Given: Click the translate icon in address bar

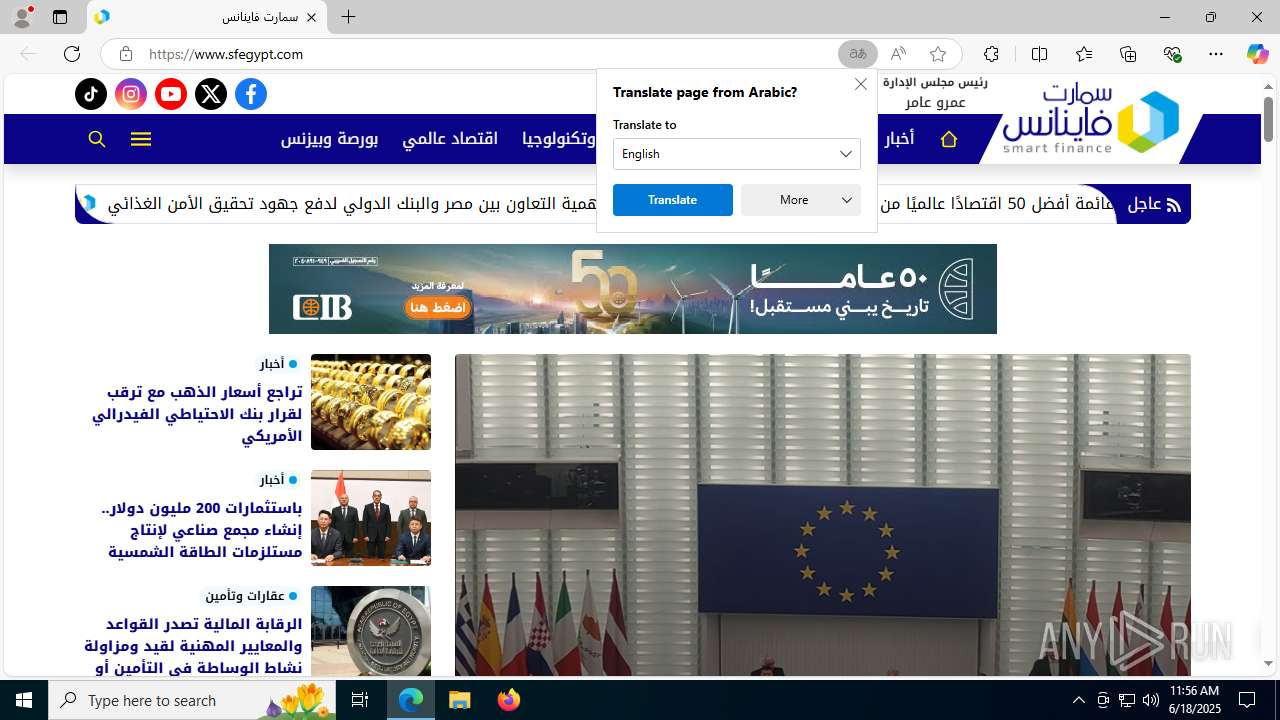Looking at the screenshot, I should [x=858, y=54].
